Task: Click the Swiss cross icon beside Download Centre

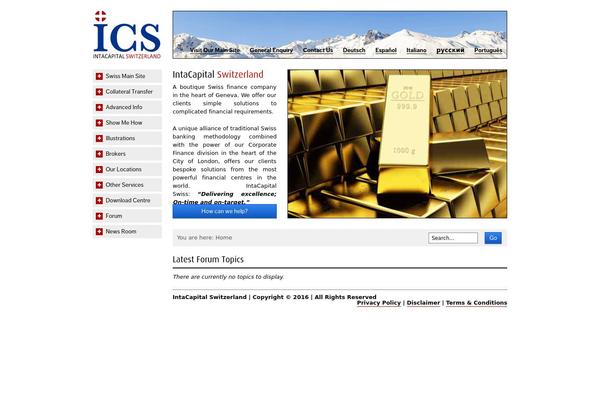Action: click(99, 201)
